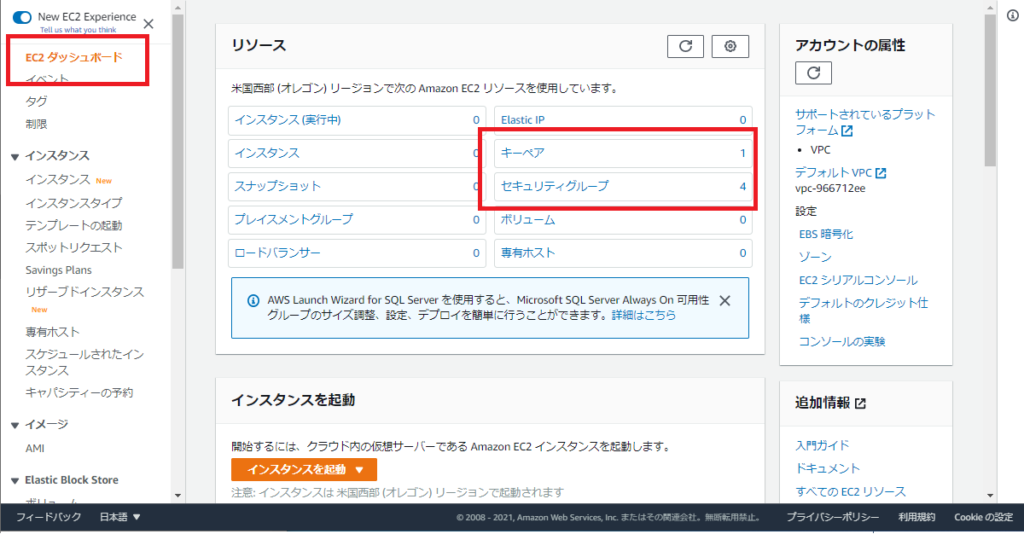
Task: Open ボリューム resource link
Action: [528, 220]
